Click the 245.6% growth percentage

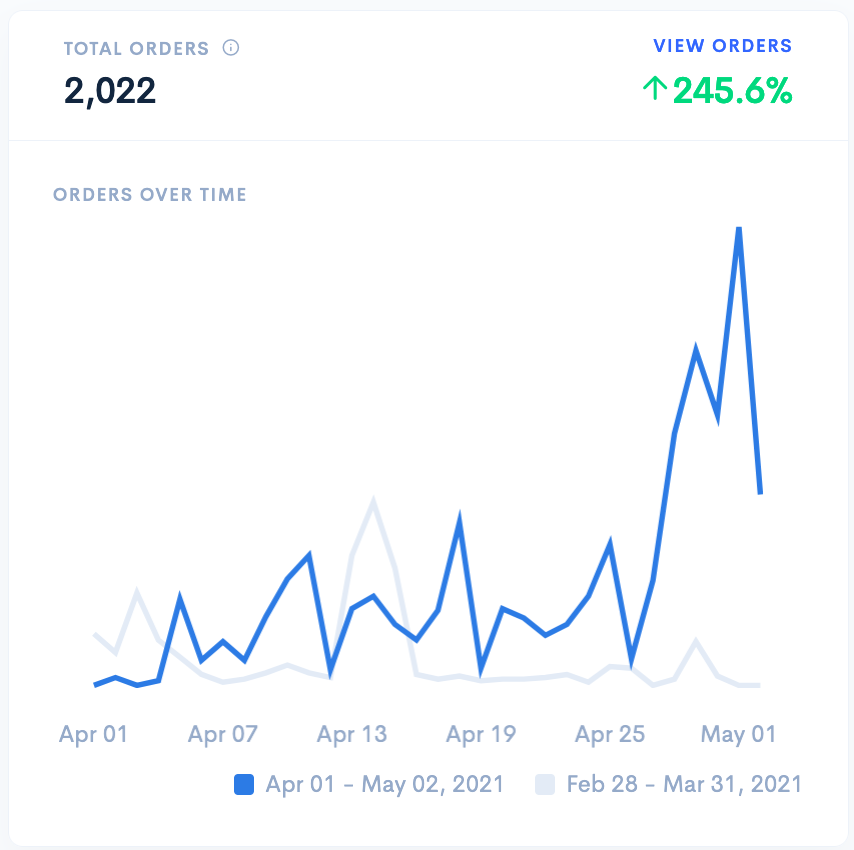732,91
